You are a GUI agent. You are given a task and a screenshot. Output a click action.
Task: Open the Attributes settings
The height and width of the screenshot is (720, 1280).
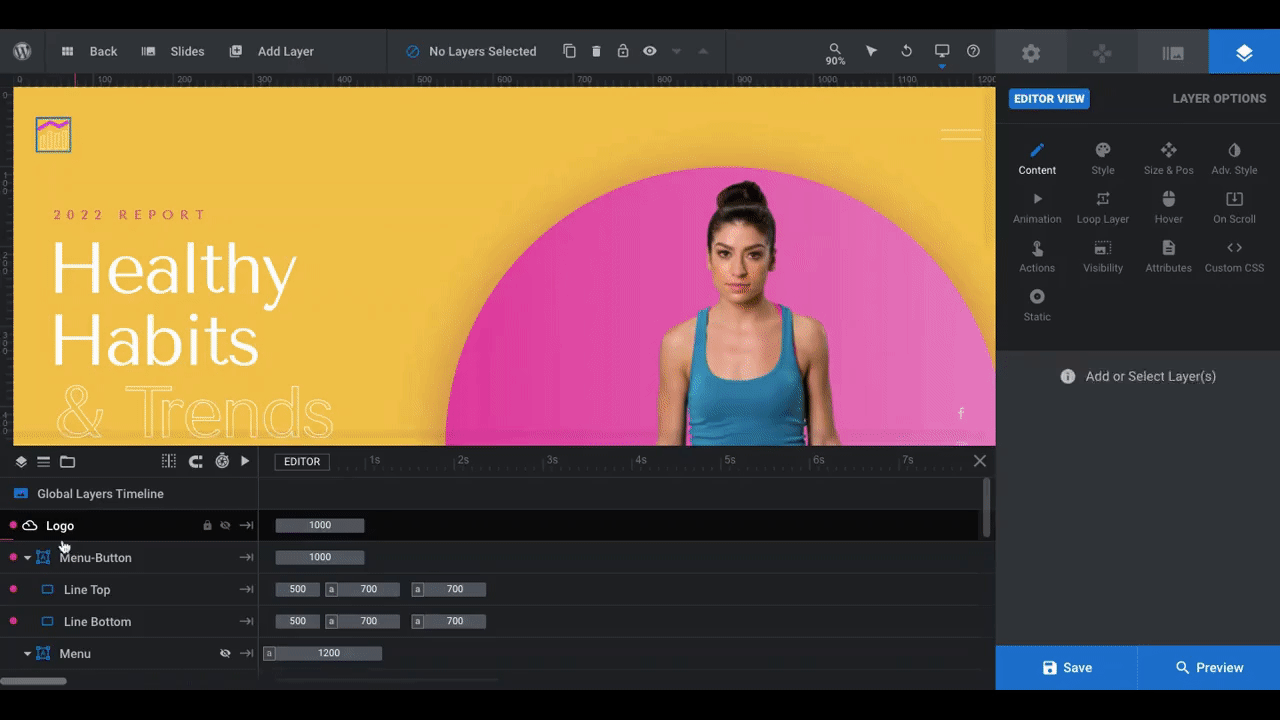[x=1169, y=257]
